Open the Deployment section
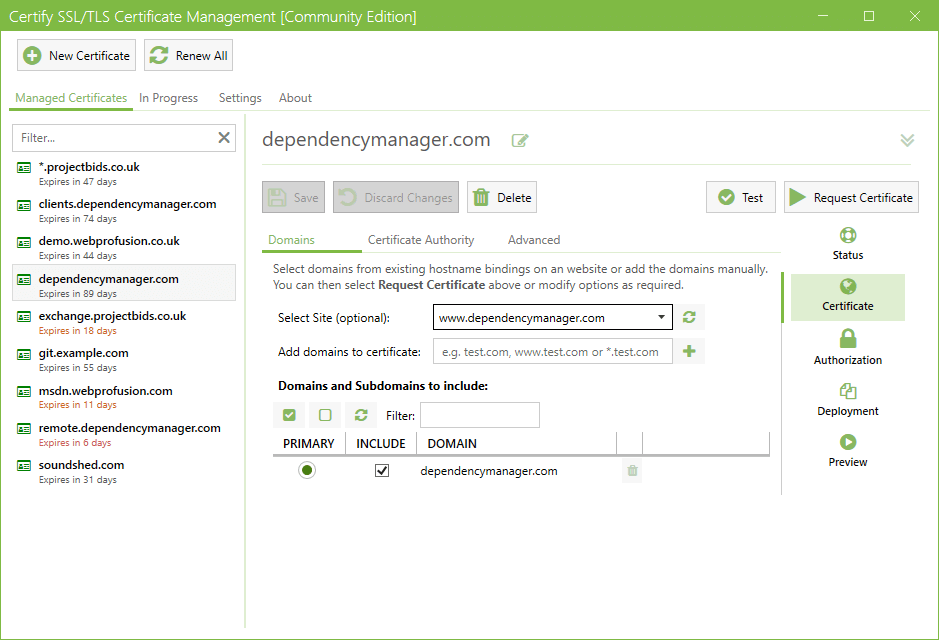The height and width of the screenshot is (640, 939). pos(848,400)
